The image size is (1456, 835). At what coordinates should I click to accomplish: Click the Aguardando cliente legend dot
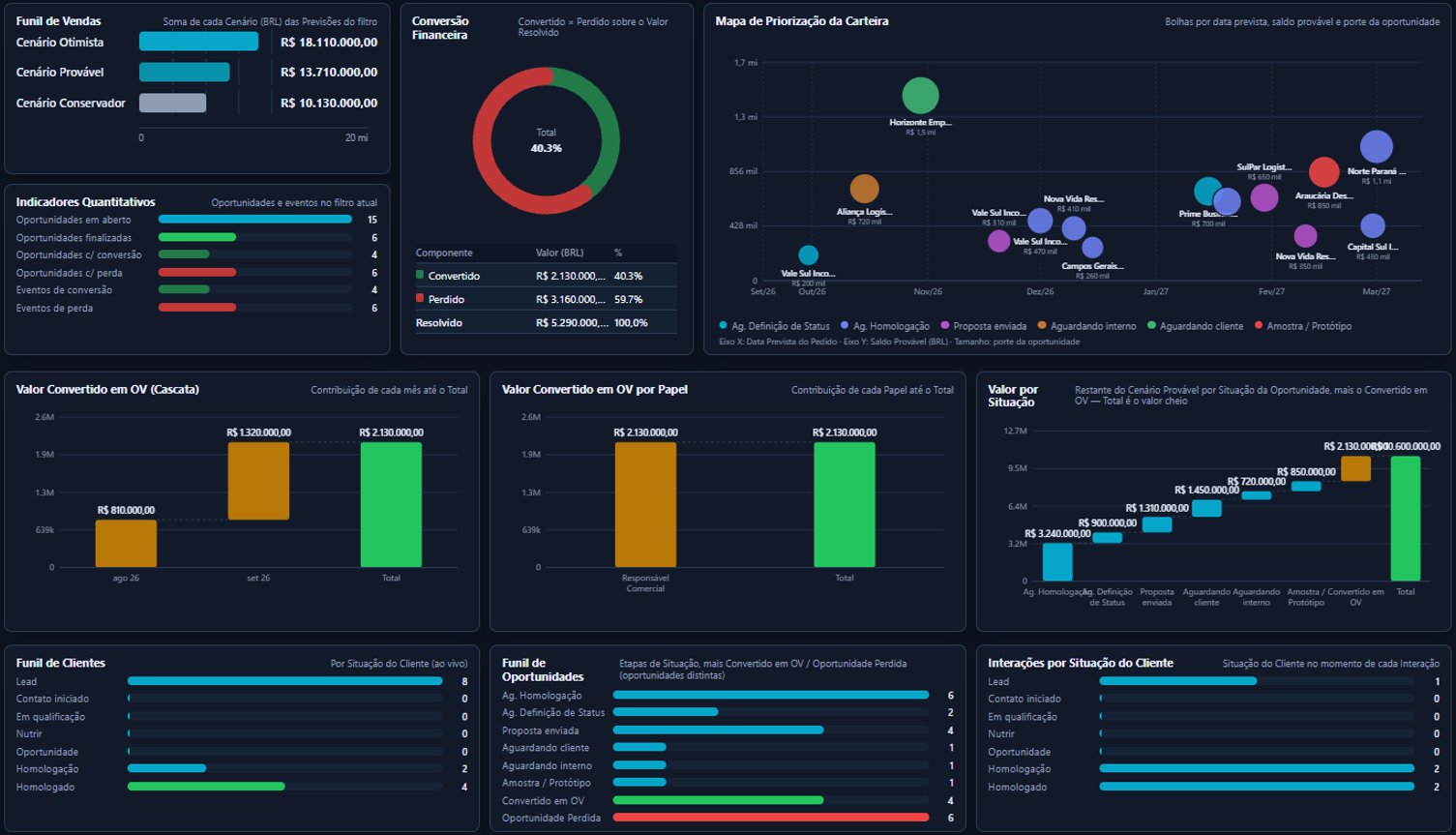1152,326
